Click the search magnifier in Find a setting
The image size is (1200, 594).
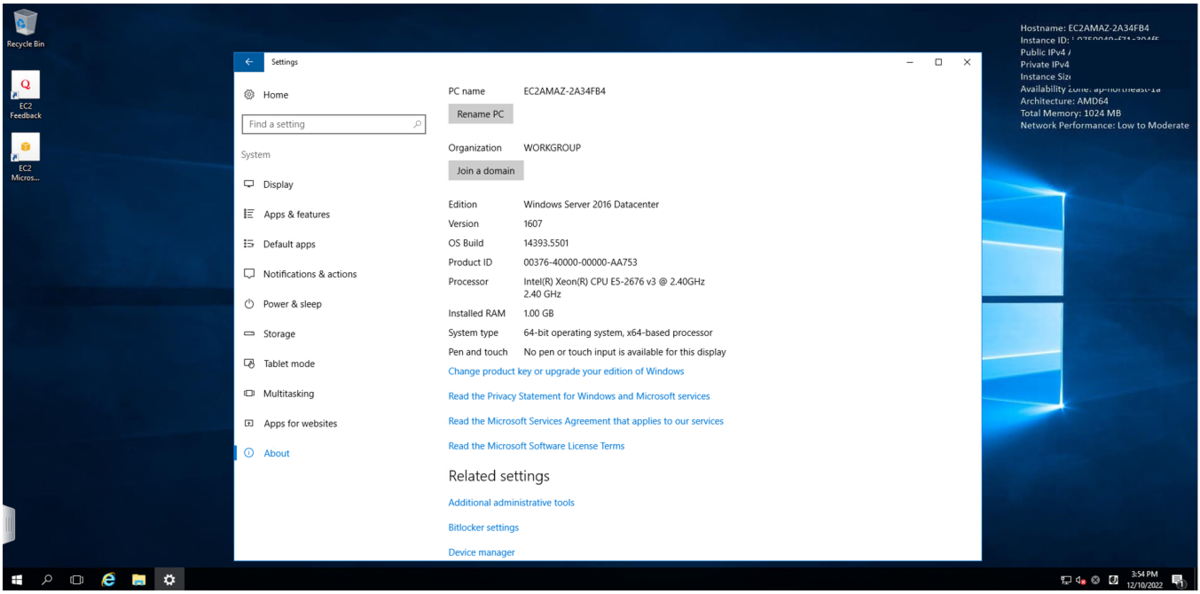[417, 124]
